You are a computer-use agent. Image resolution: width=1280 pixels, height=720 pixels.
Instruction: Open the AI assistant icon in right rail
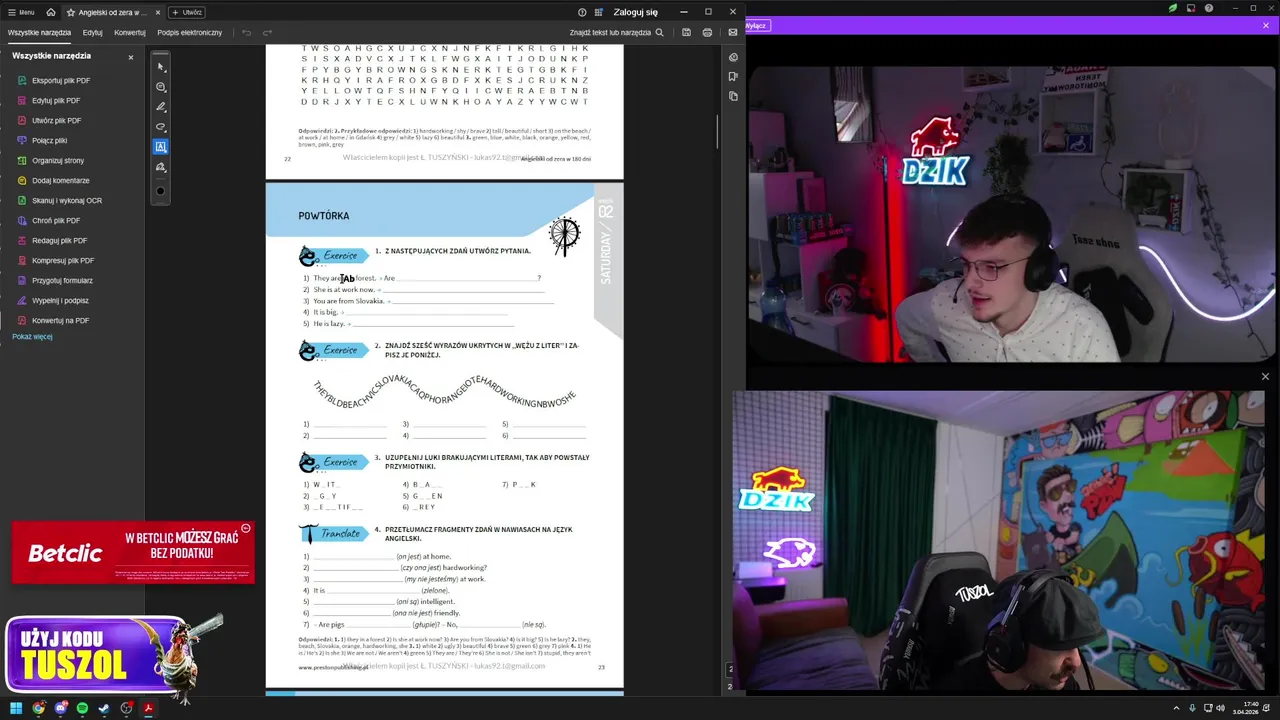tap(733, 57)
